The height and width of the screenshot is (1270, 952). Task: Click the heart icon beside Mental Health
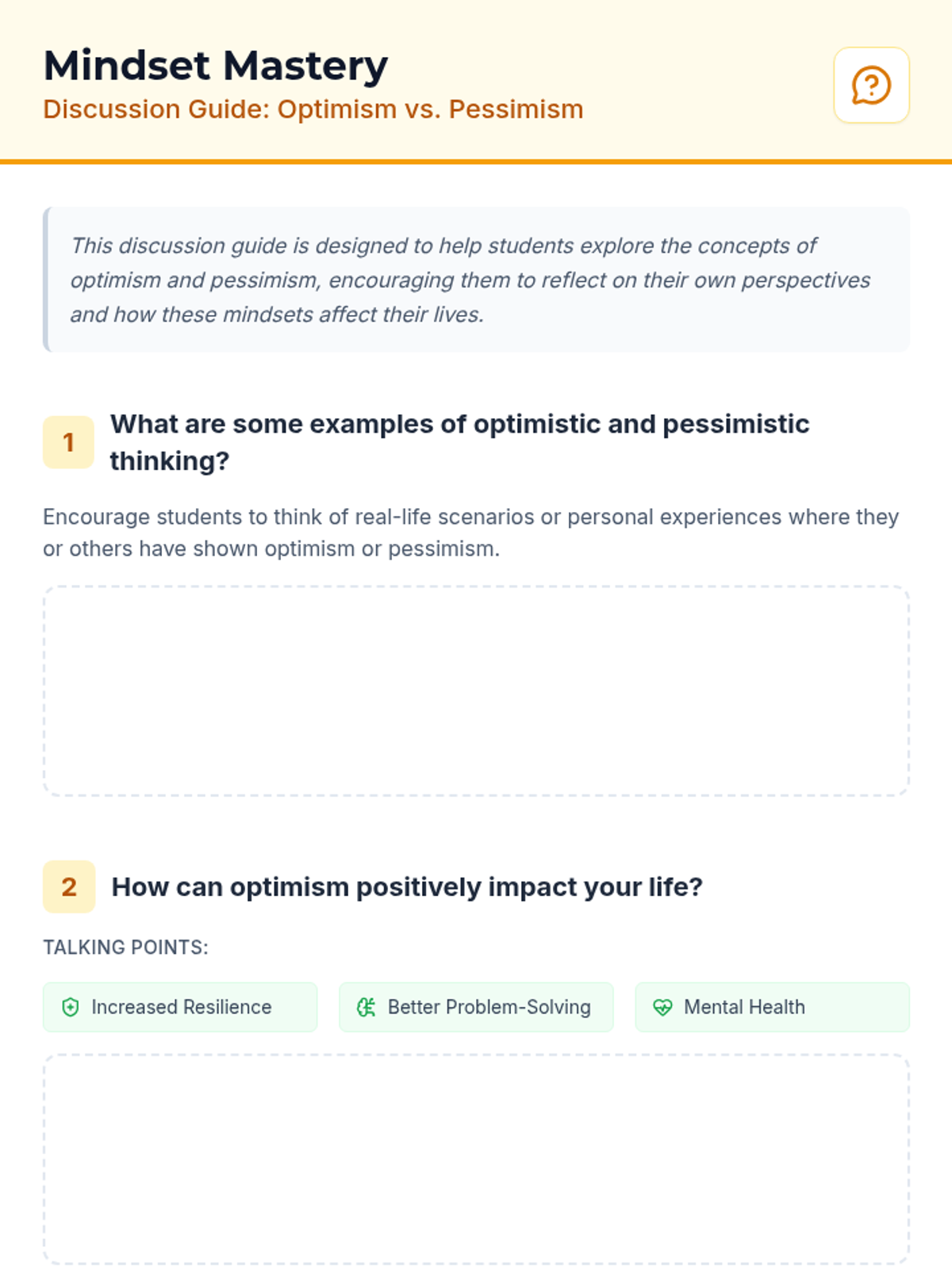(662, 1007)
